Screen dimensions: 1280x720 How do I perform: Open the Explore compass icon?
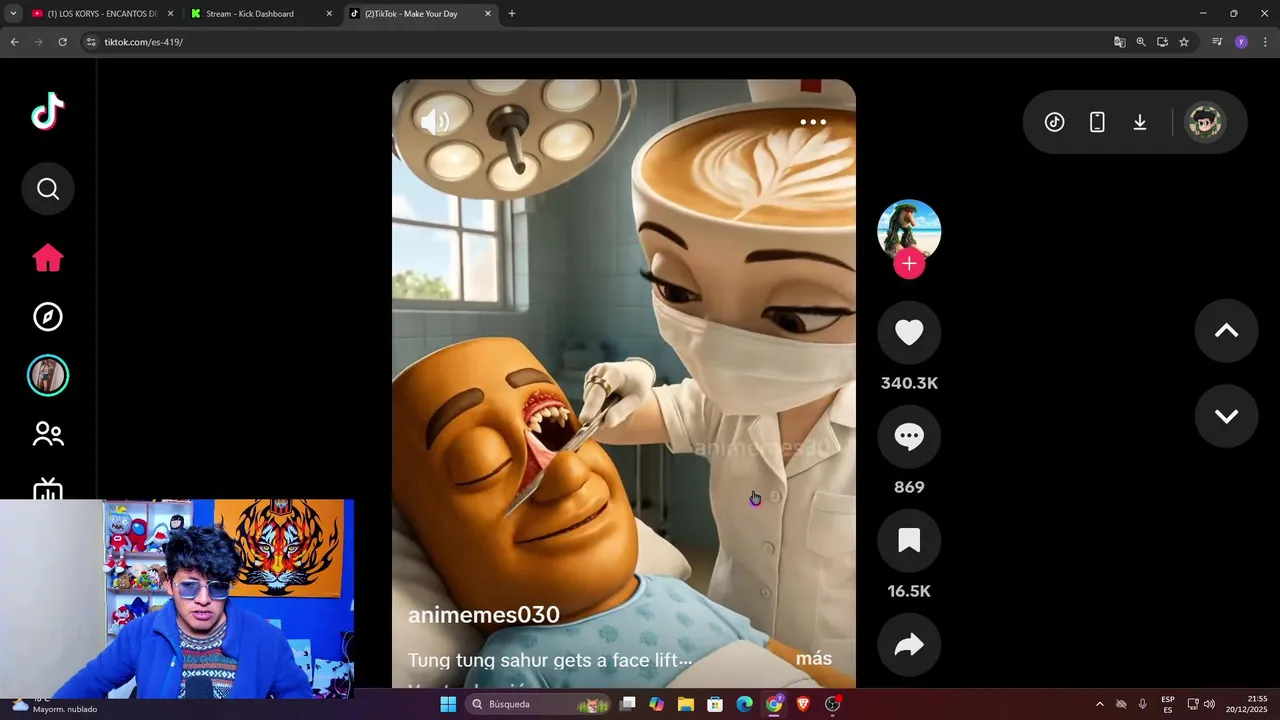(48, 317)
